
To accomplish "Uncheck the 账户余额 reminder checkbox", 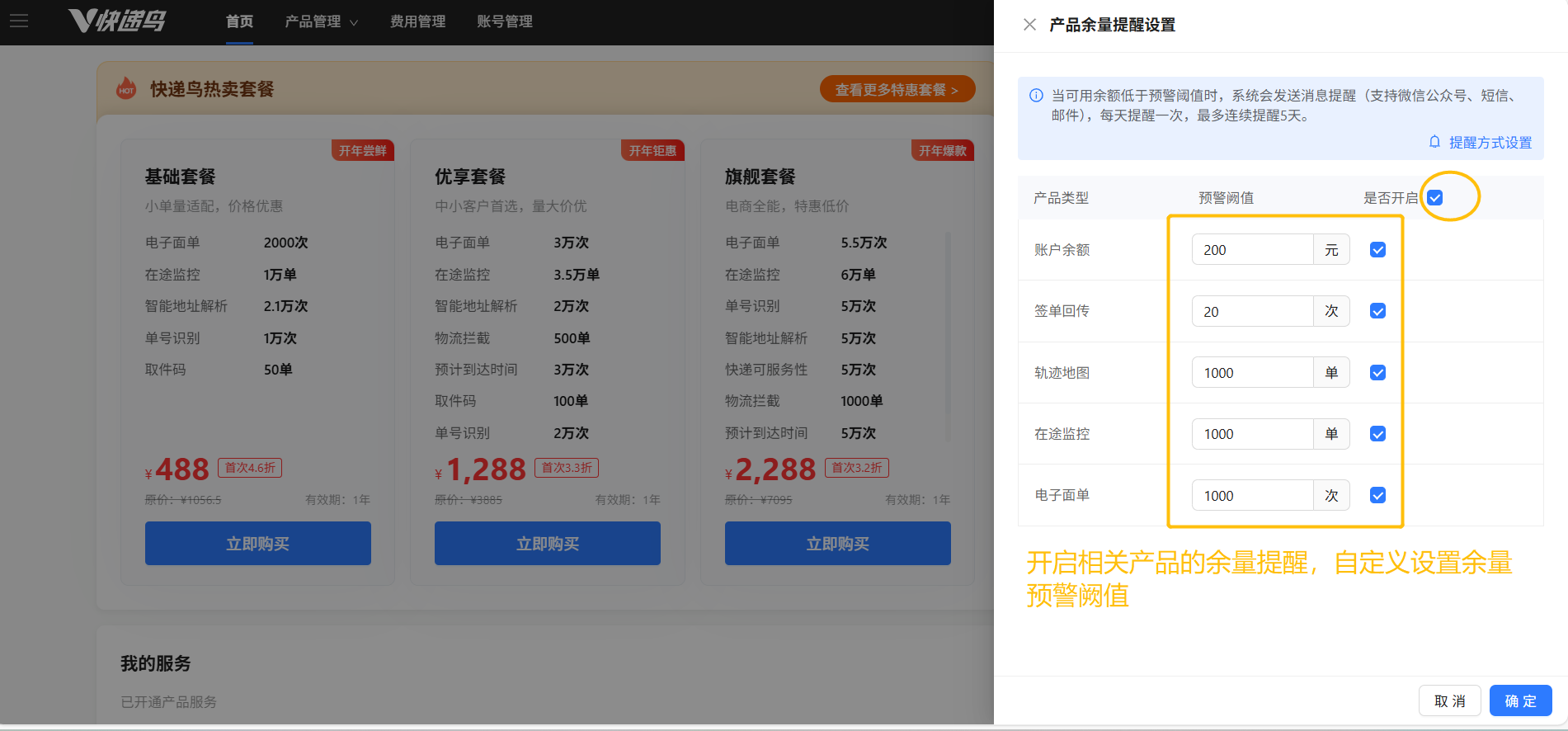I will point(1377,250).
